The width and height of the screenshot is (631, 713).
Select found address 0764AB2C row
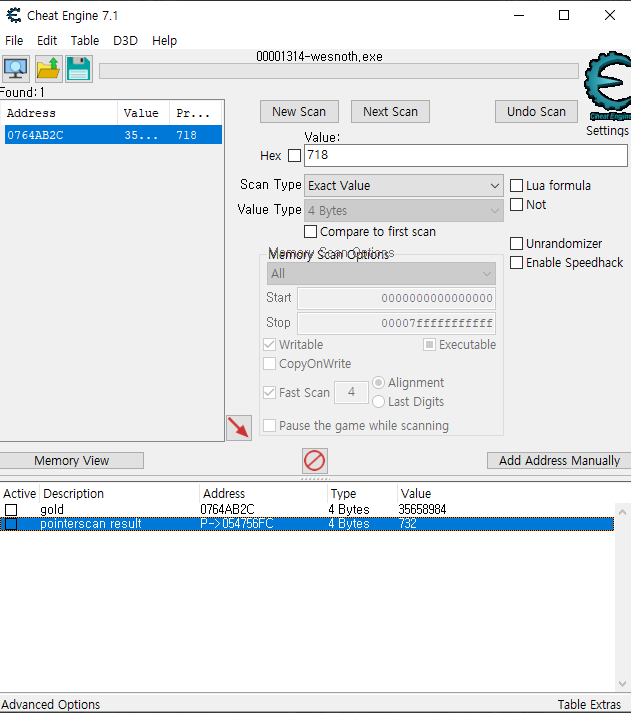click(113, 135)
